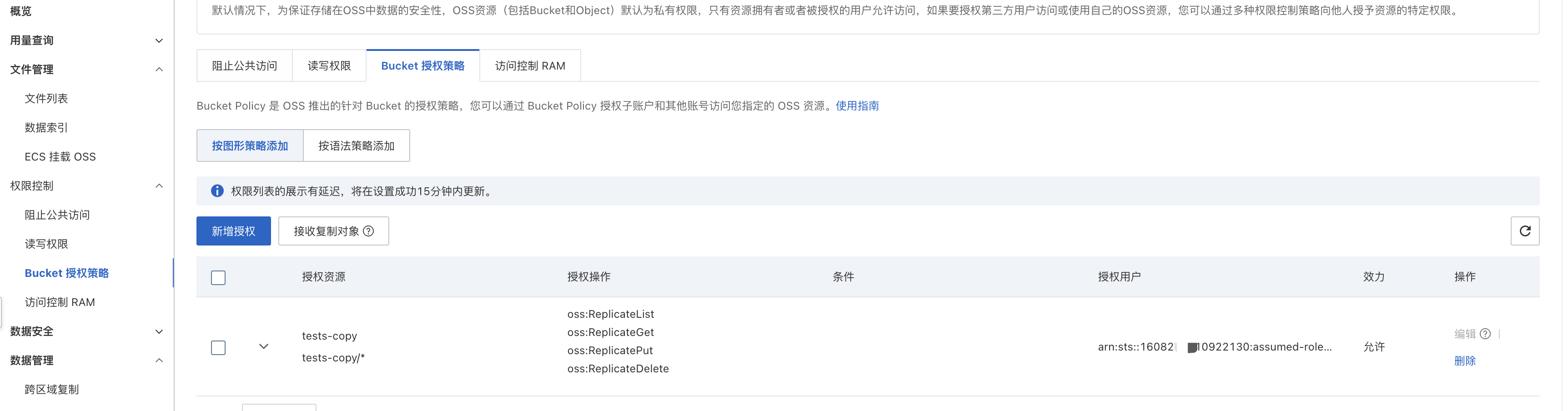This screenshot has height=411, width=1568.
Task: Collapse the 权限控制 sidebar section
Action: 160,186
